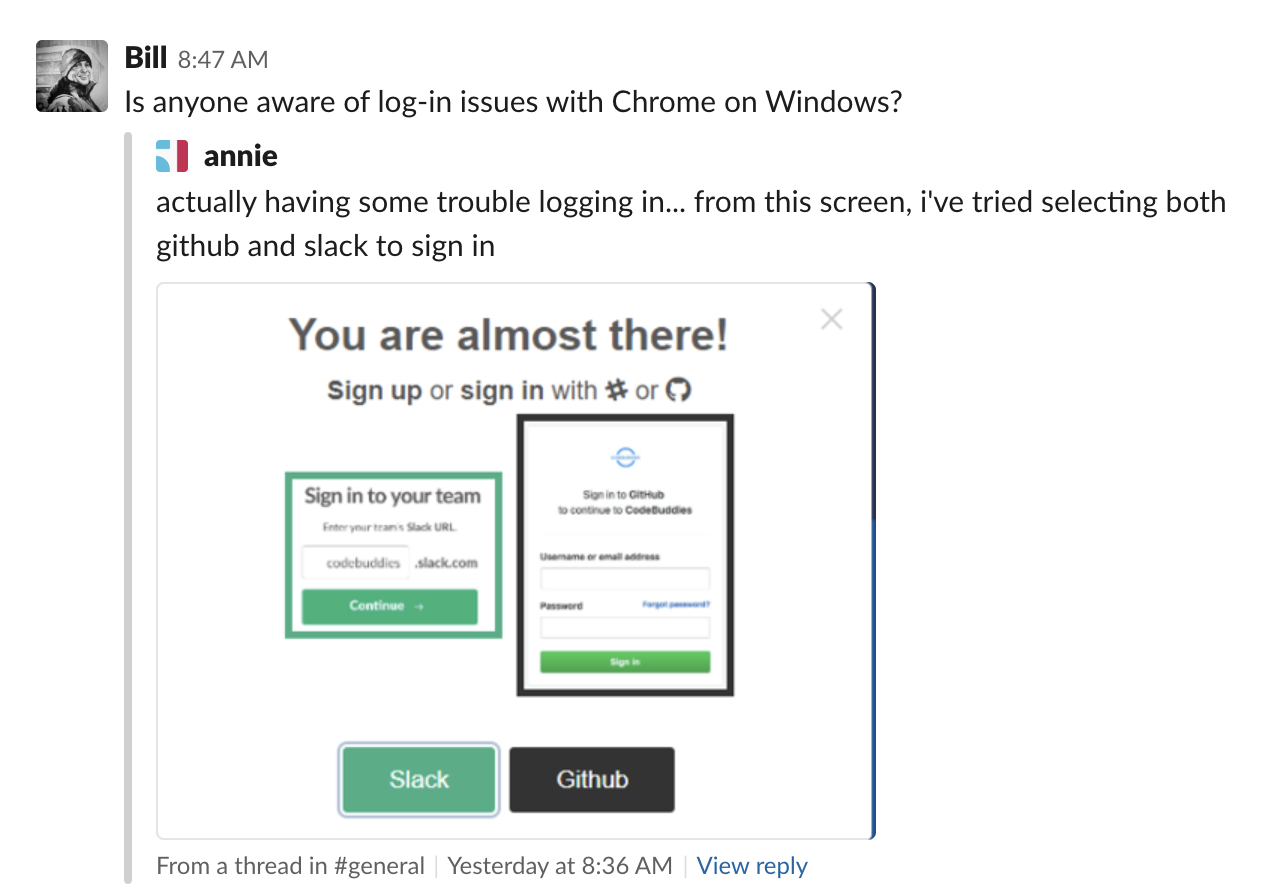
Task: Click the 'Yesterday at 8:36 AM' timestamp
Action: pos(559,866)
